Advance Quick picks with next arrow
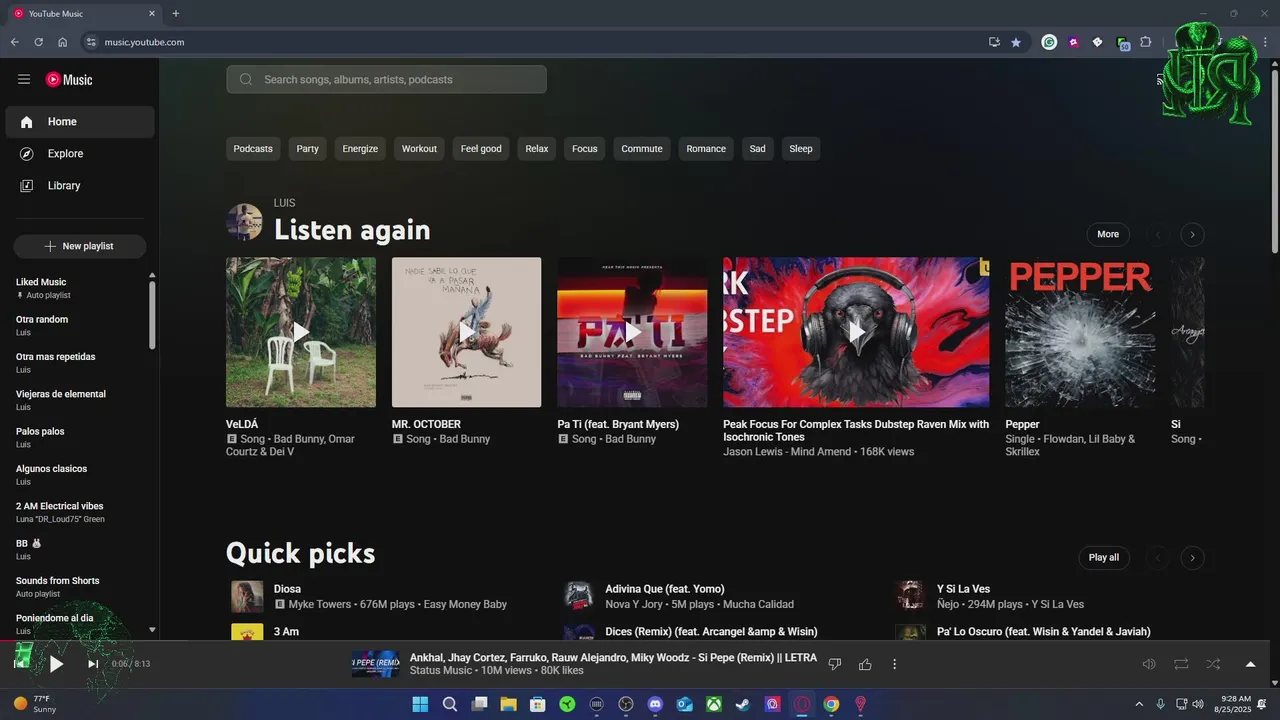Screen dimensions: 1280x720 click(1192, 558)
